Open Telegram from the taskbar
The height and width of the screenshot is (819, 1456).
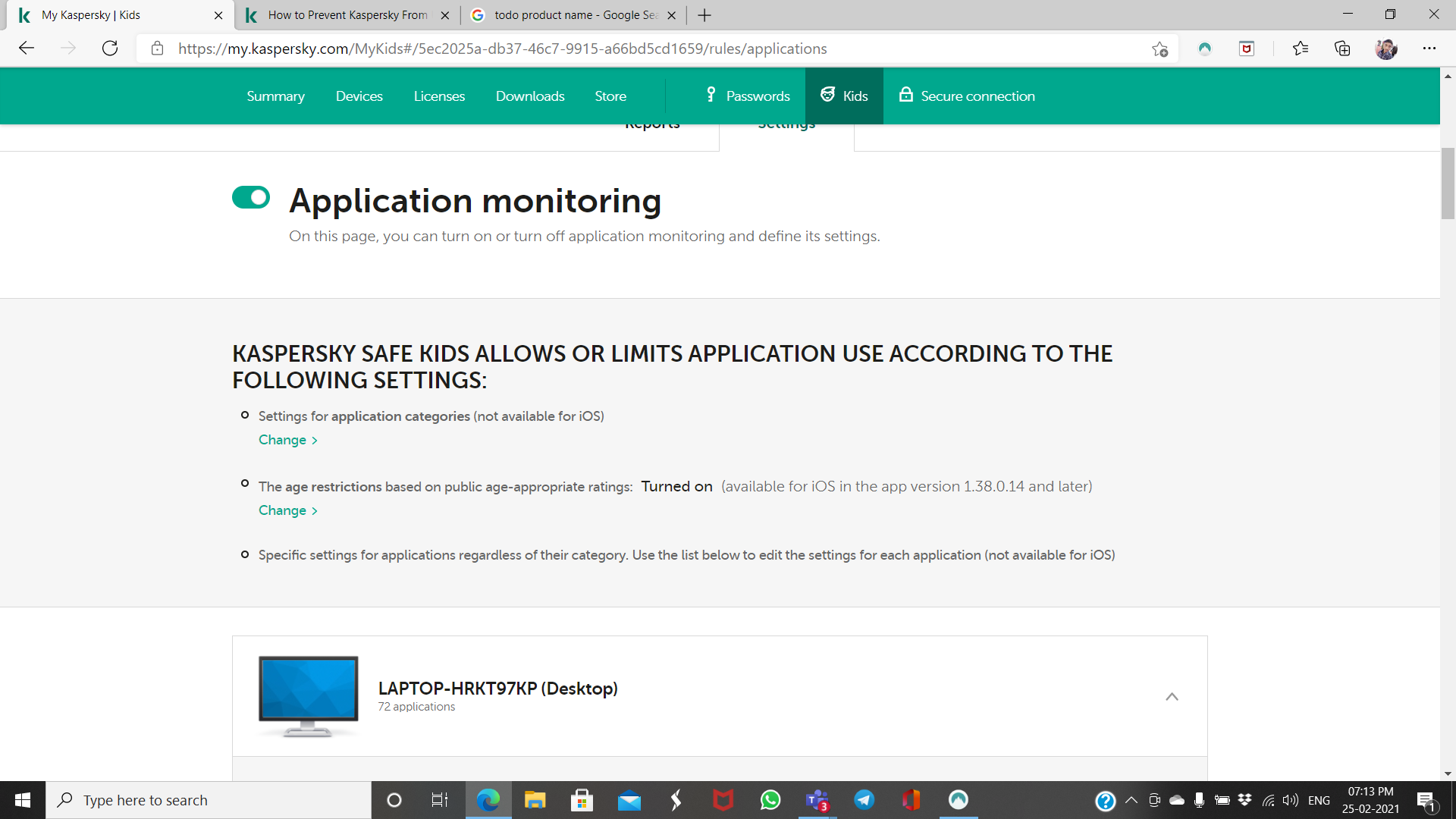click(x=864, y=800)
